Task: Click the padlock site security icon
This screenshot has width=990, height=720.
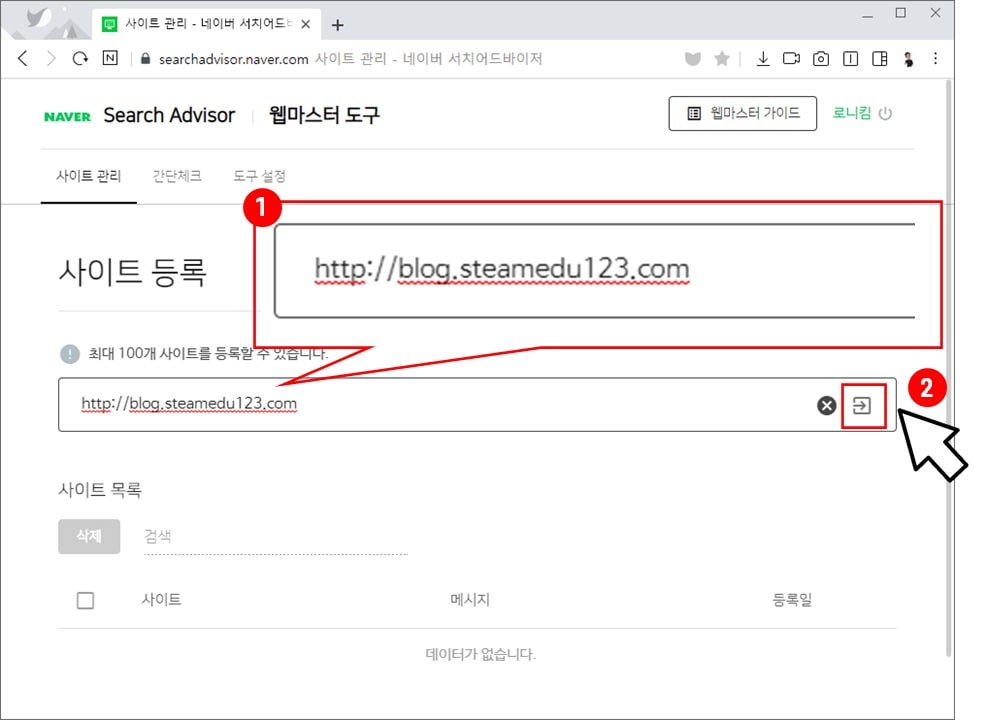Action: [145, 59]
